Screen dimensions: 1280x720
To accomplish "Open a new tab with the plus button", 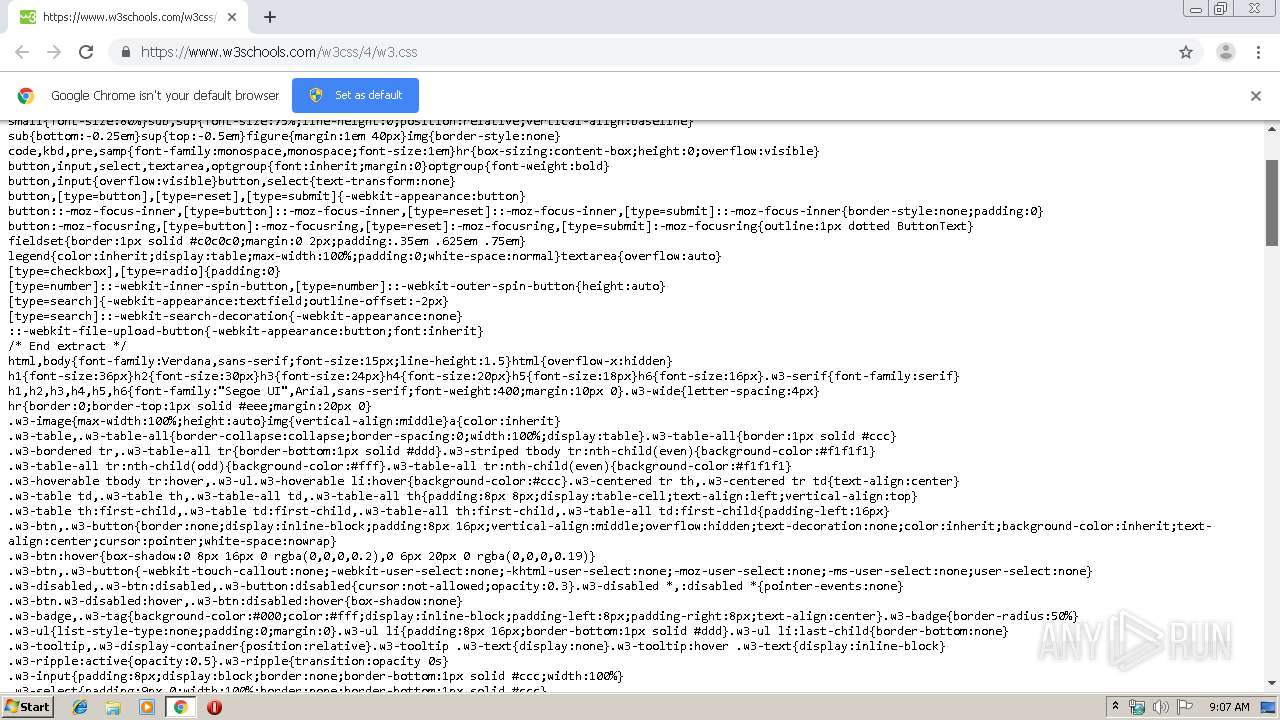I will coord(269,17).
